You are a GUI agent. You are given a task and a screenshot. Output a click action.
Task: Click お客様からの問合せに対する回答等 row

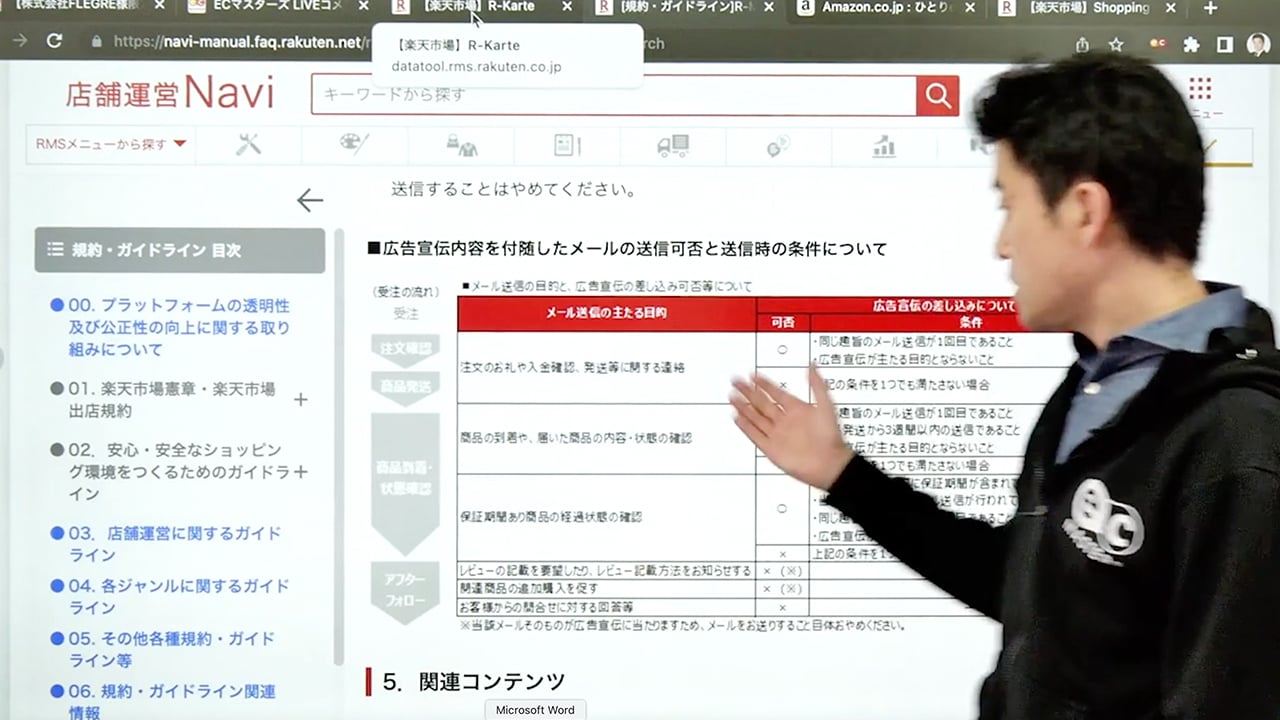(x=607, y=607)
